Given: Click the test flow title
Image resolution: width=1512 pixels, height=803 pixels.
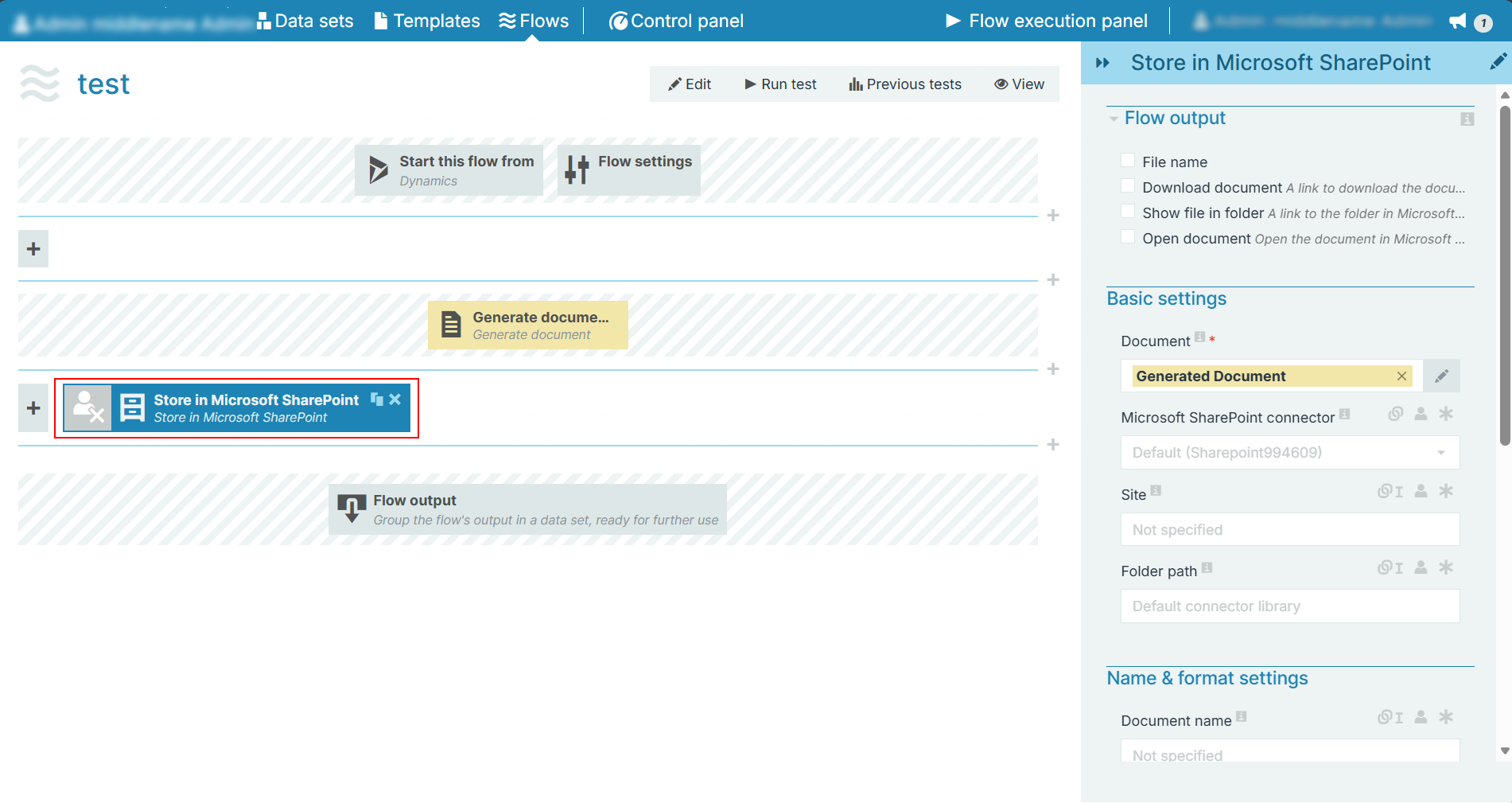Looking at the screenshot, I should (103, 84).
